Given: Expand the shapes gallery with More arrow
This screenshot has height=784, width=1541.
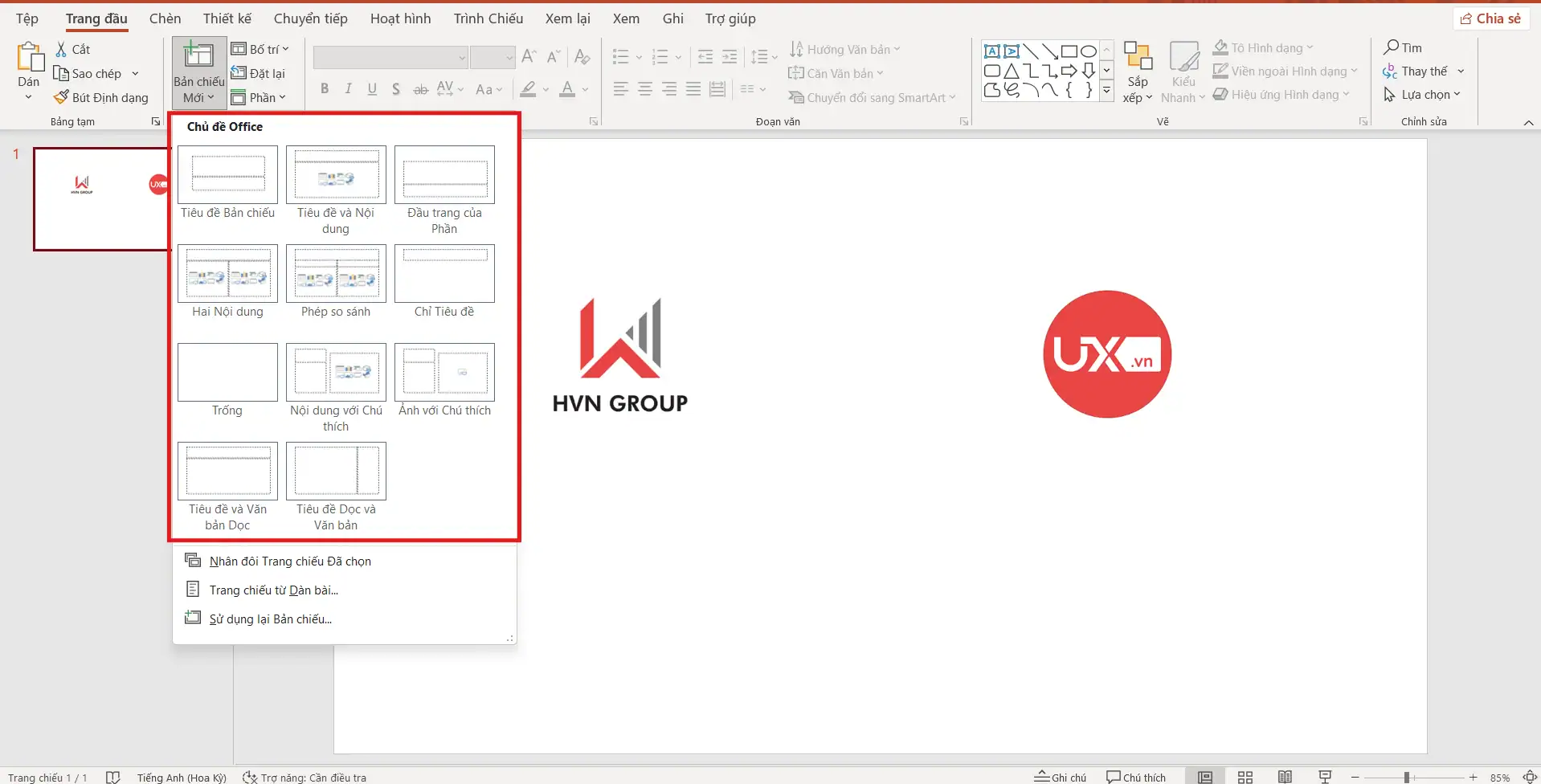Looking at the screenshot, I should pos(1107,91).
